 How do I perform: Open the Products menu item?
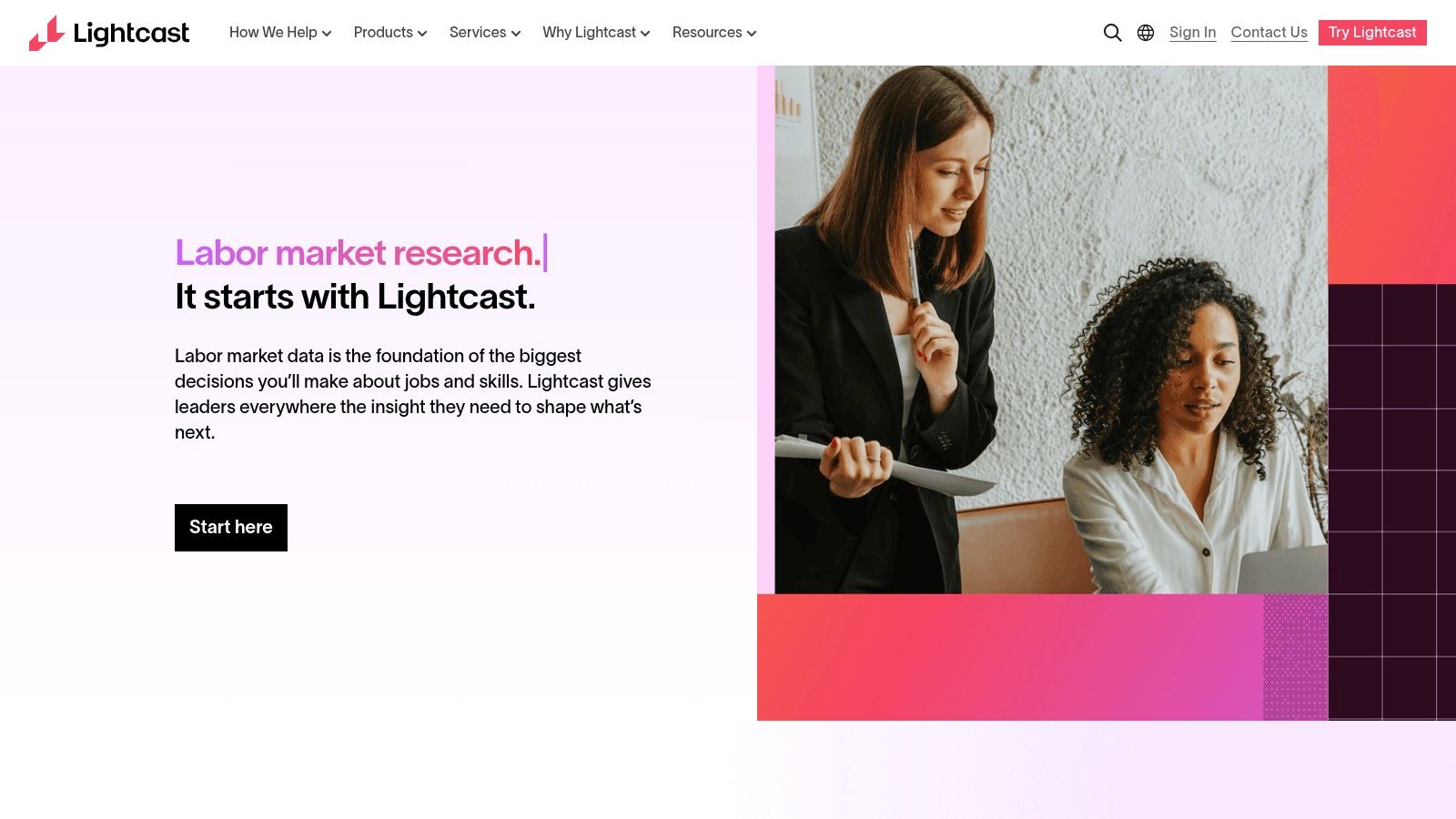[390, 33]
